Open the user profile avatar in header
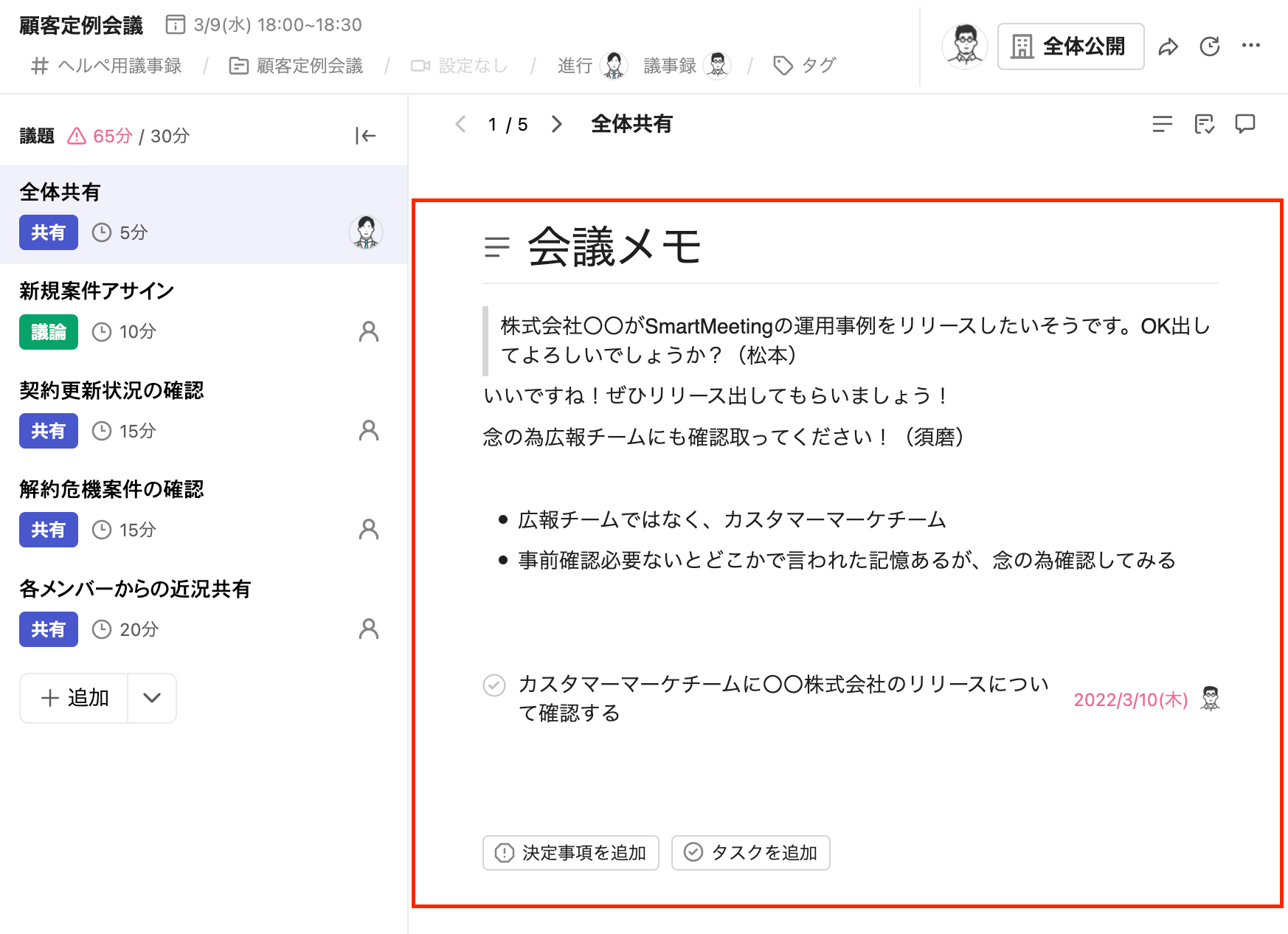The image size is (1288, 934). [x=965, y=46]
